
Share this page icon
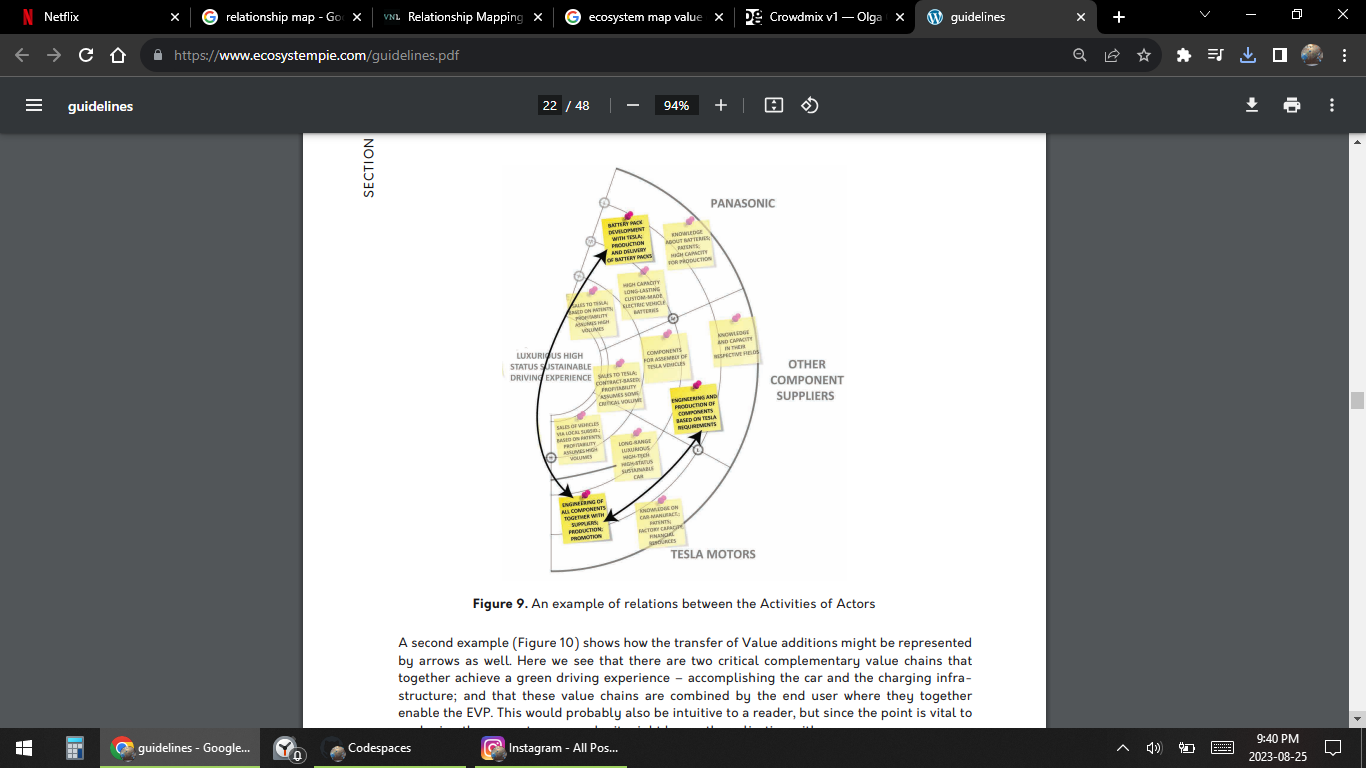tap(1112, 56)
